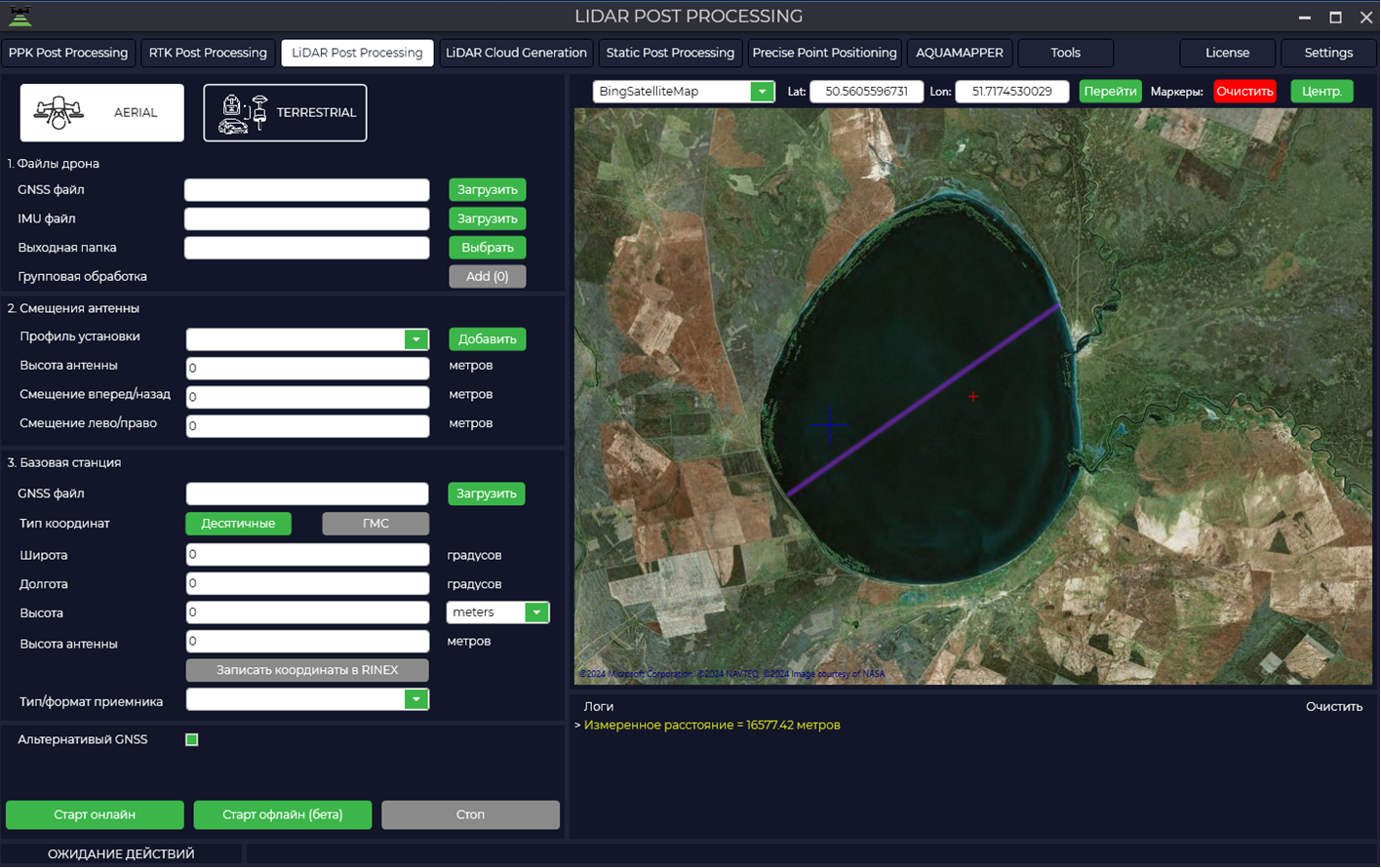Open the Settings page
The height and width of the screenshot is (868, 1381).
click(x=1328, y=53)
